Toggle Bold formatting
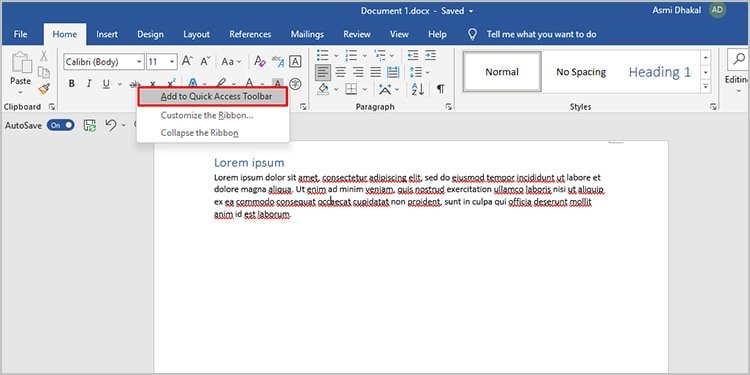The height and width of the screenshot is (375, 750). (x=72, y=84)
